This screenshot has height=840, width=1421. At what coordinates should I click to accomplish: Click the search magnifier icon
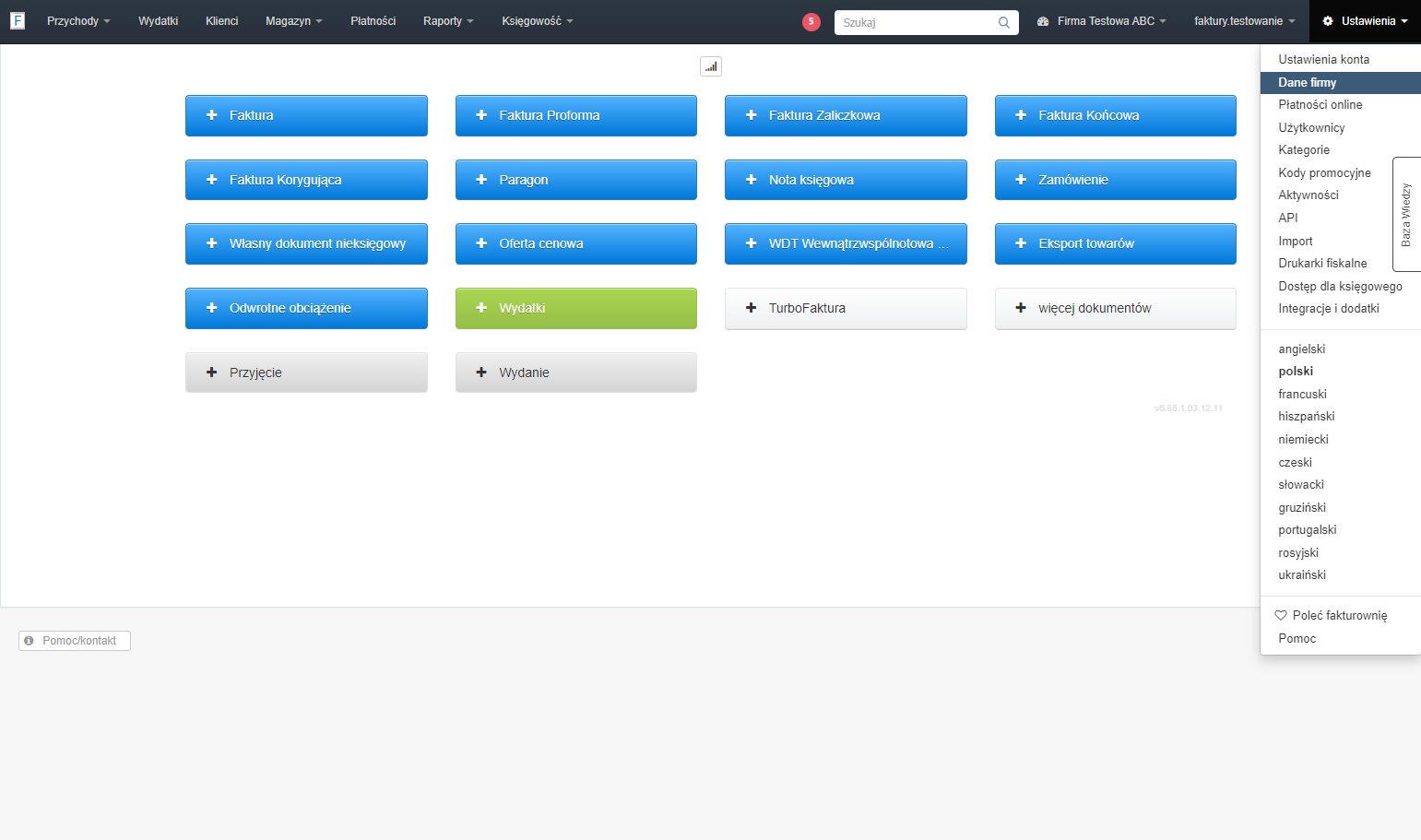point(1004,22)
